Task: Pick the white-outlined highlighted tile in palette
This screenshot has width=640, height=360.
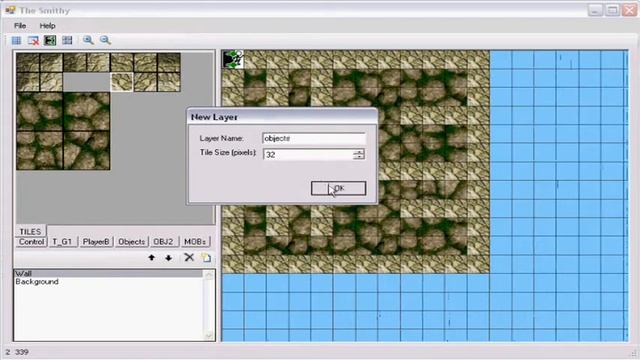Action: pyautogui.click(x=122, y=82)
